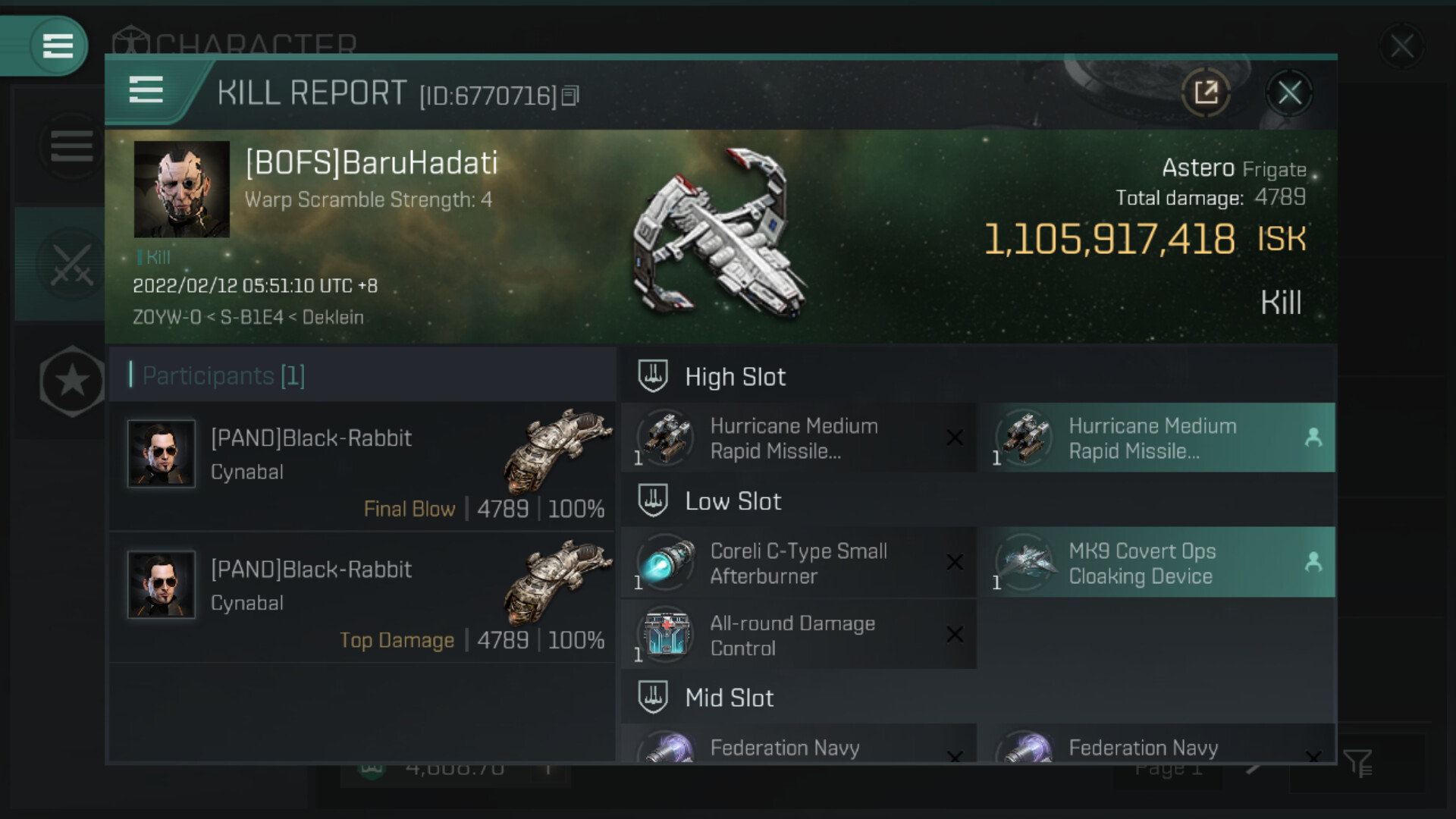Screen dimensions: 1456x819
Task: Click BaruHadati's character portrait
Action: tap(182, 189)
